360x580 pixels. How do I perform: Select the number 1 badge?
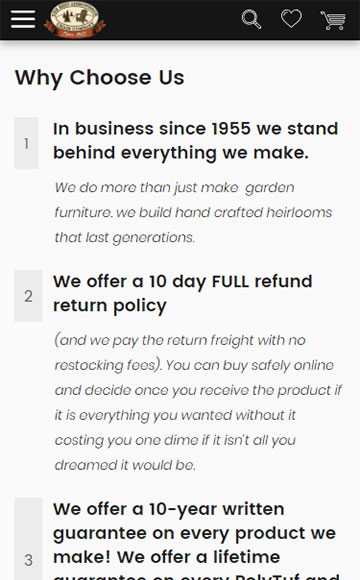tap(26, 143)
